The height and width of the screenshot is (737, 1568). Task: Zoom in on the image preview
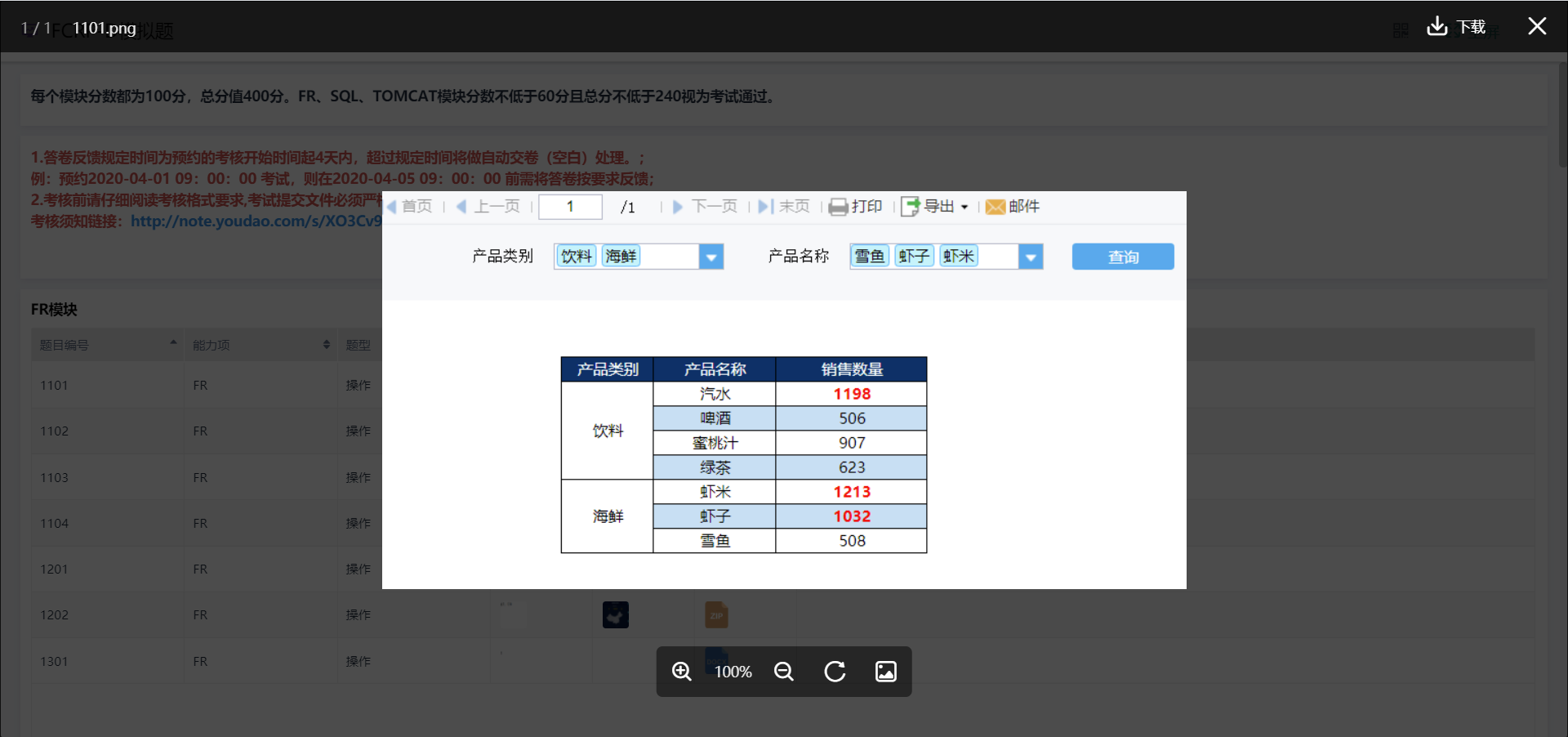pyautogui.click(x=682, y=672)
